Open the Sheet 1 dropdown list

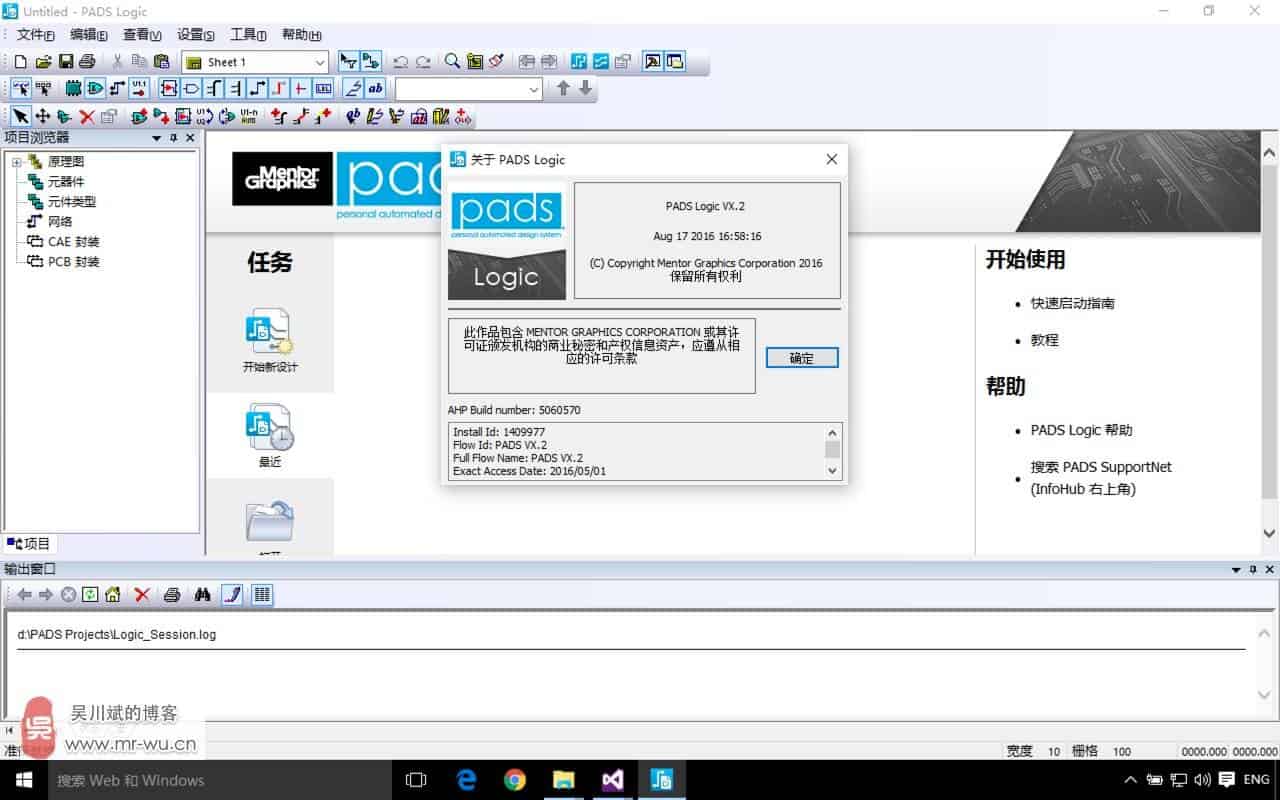click(x=320, y=62)
